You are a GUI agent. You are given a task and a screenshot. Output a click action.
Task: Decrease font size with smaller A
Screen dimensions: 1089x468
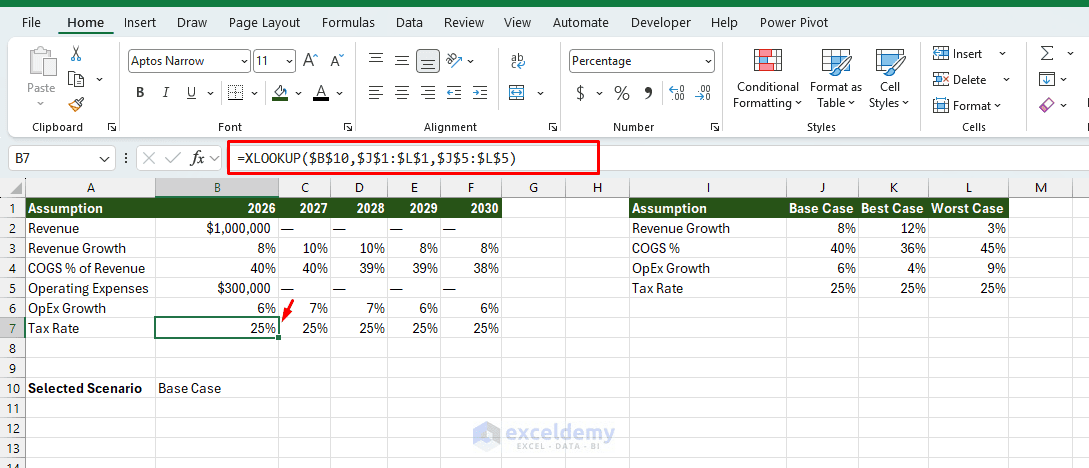[x=337, y=60]
